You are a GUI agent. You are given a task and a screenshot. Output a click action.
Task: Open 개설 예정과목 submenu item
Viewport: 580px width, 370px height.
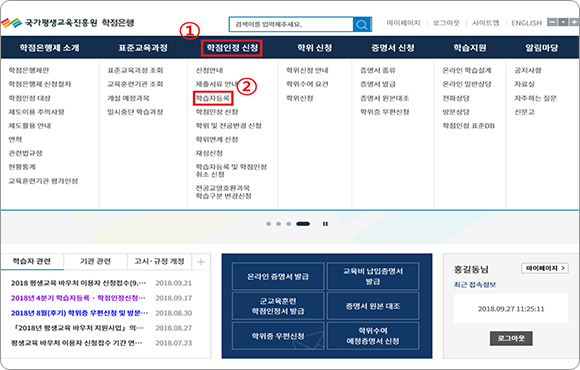click(x=128, y=98)
